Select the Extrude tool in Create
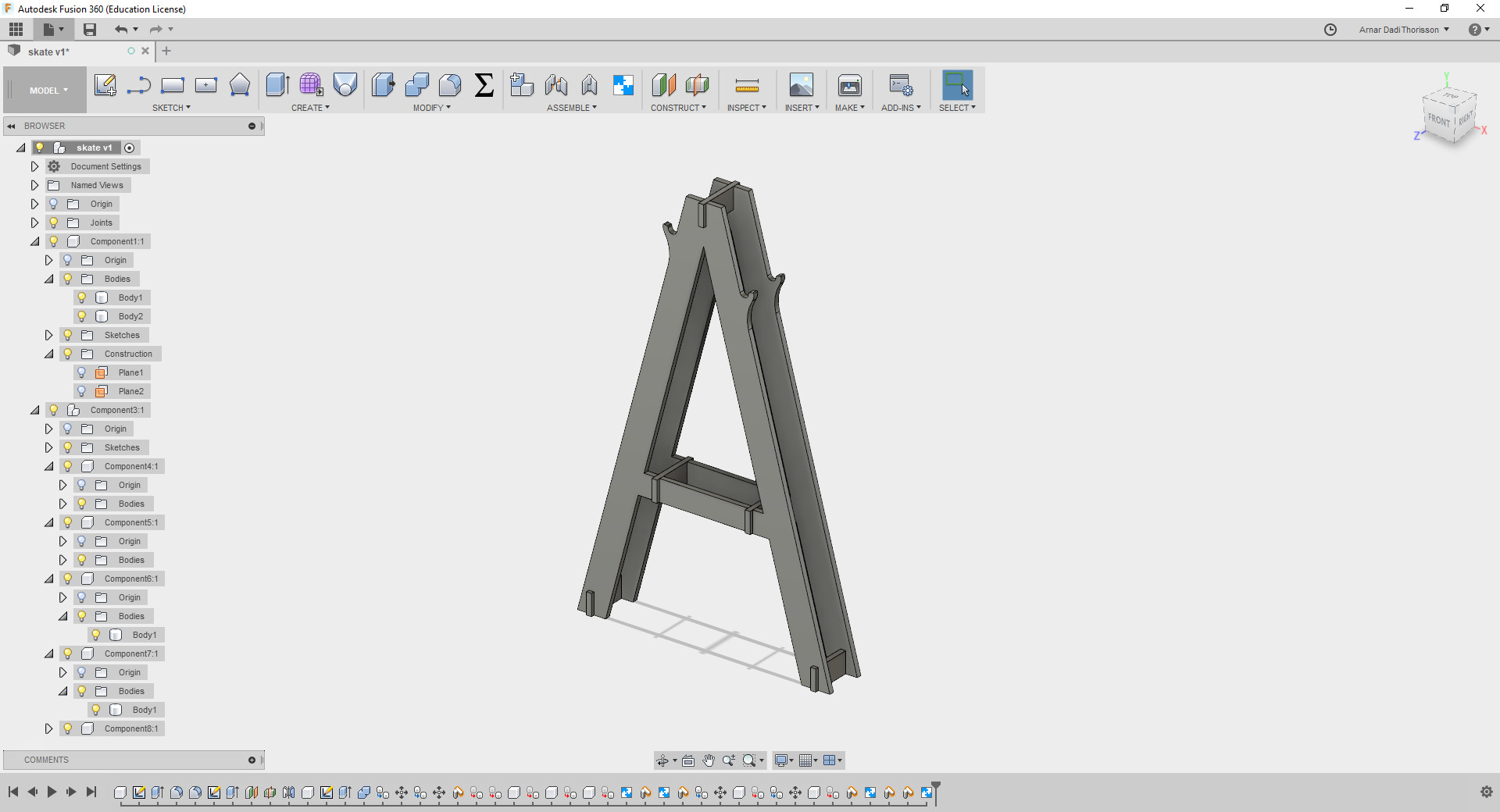Screen dimensions: 1500x812 point(277,85)
